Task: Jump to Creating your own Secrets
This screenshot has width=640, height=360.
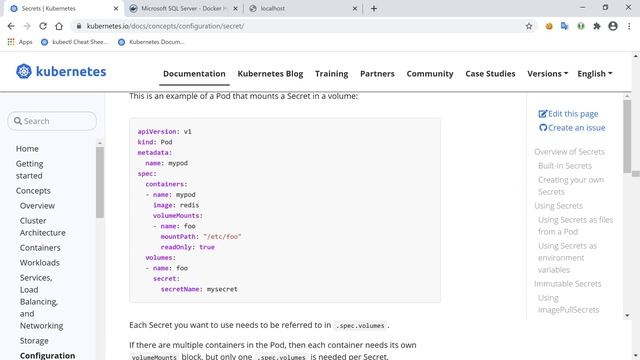Action: [571, 186]
